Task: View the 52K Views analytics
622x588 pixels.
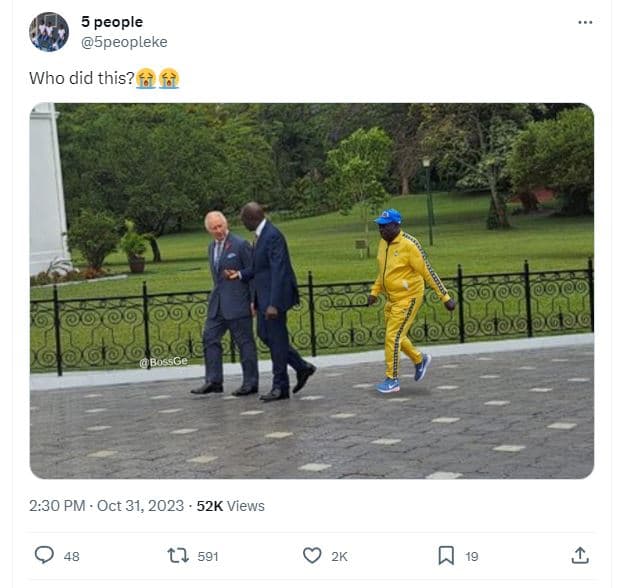Action: click(230, 506)
